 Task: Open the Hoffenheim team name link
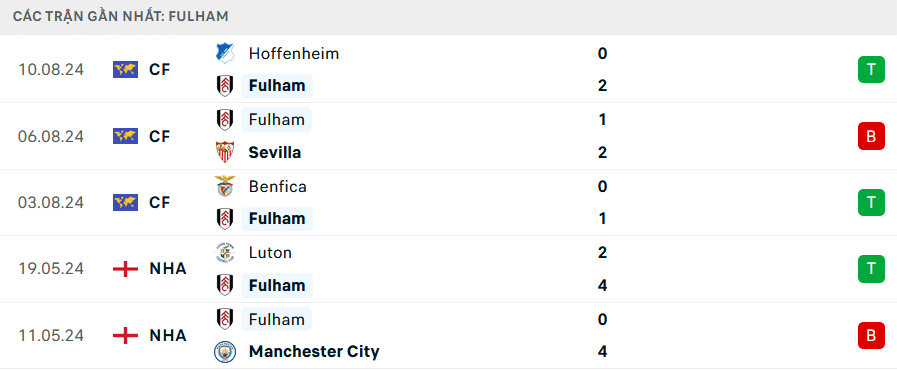(x=294, y=54)
